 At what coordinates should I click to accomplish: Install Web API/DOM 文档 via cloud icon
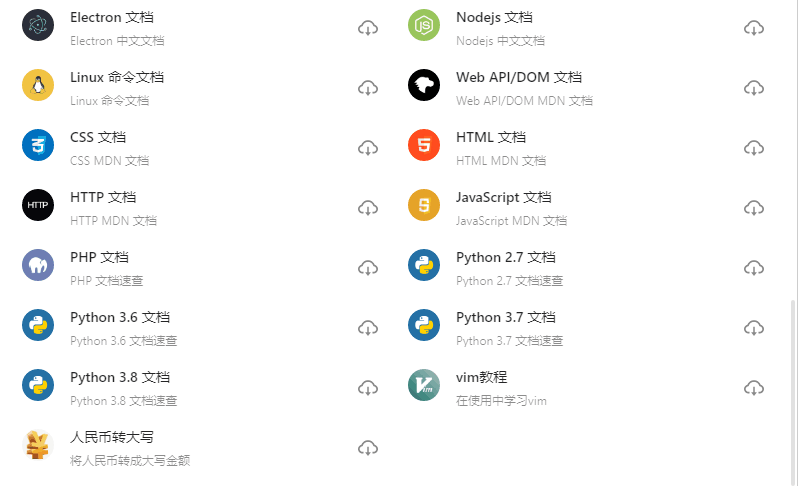[x=754, y=88]
